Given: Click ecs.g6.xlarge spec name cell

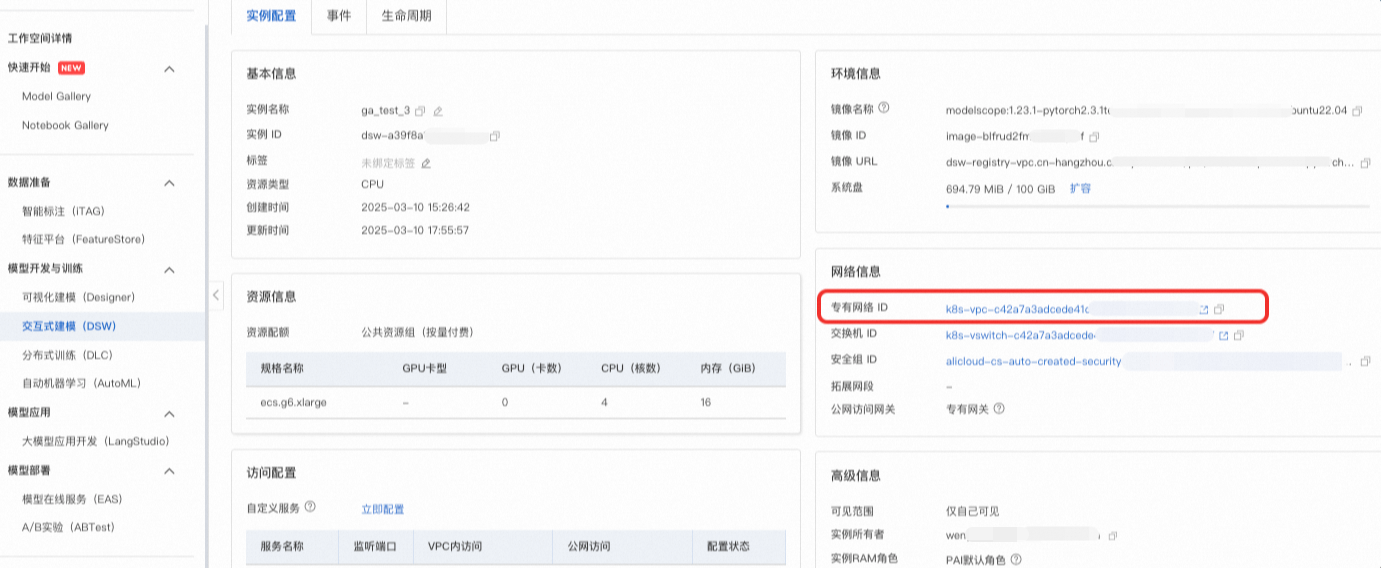Looking at the screenshot, I should [293, 402].
